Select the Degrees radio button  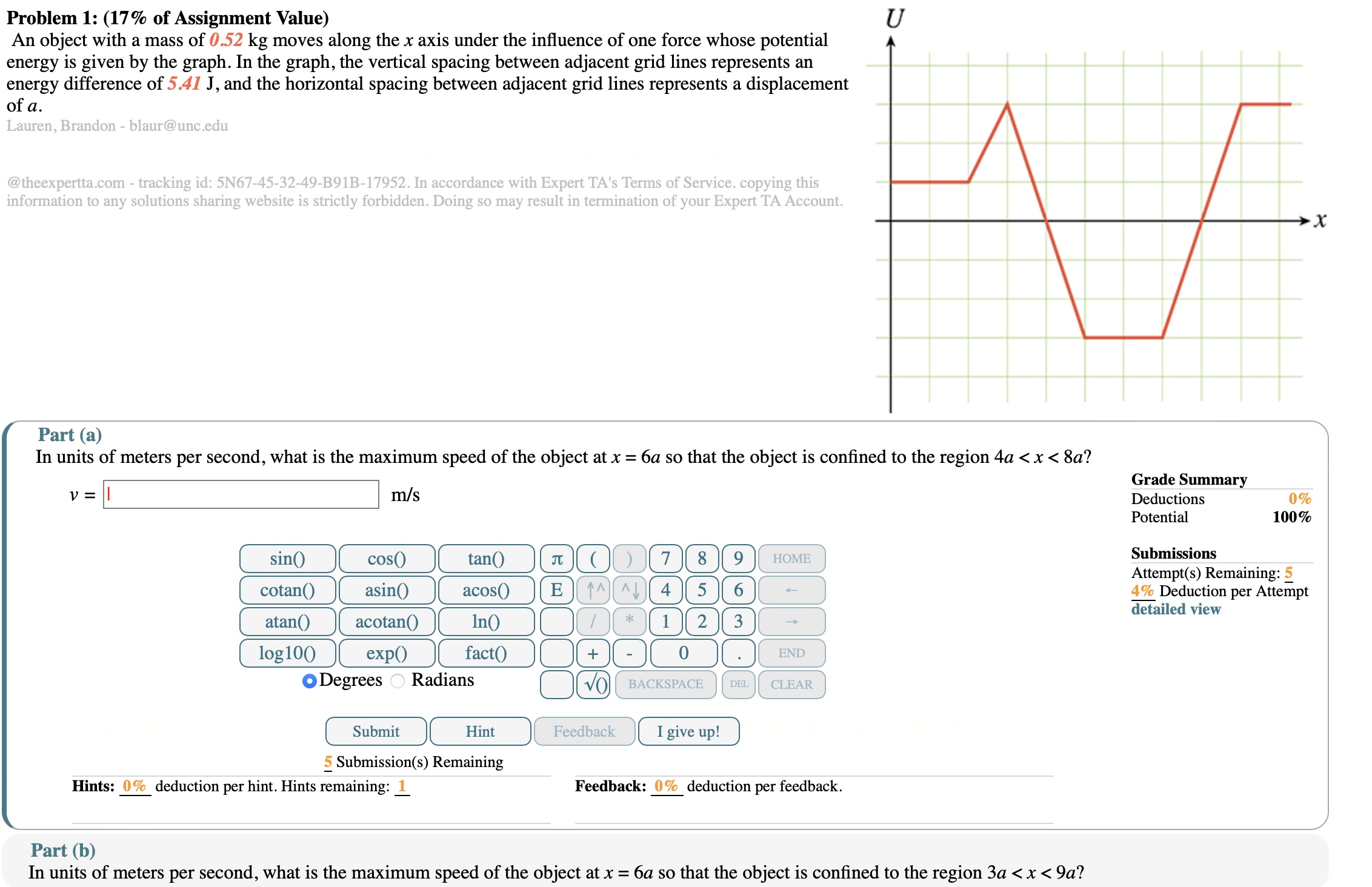pyautogui.click(x=309, y=681)
